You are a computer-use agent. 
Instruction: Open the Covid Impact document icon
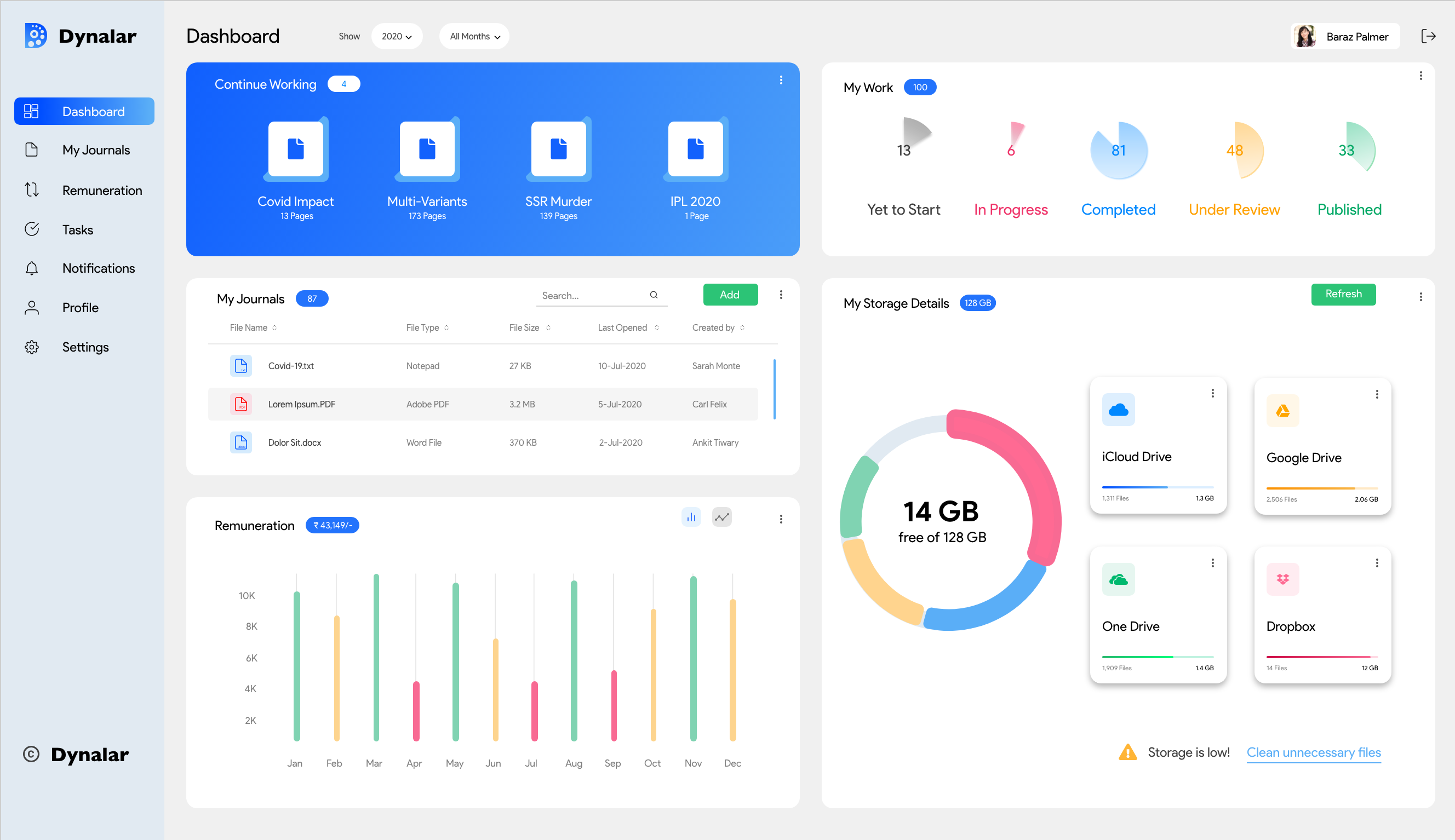295,149
